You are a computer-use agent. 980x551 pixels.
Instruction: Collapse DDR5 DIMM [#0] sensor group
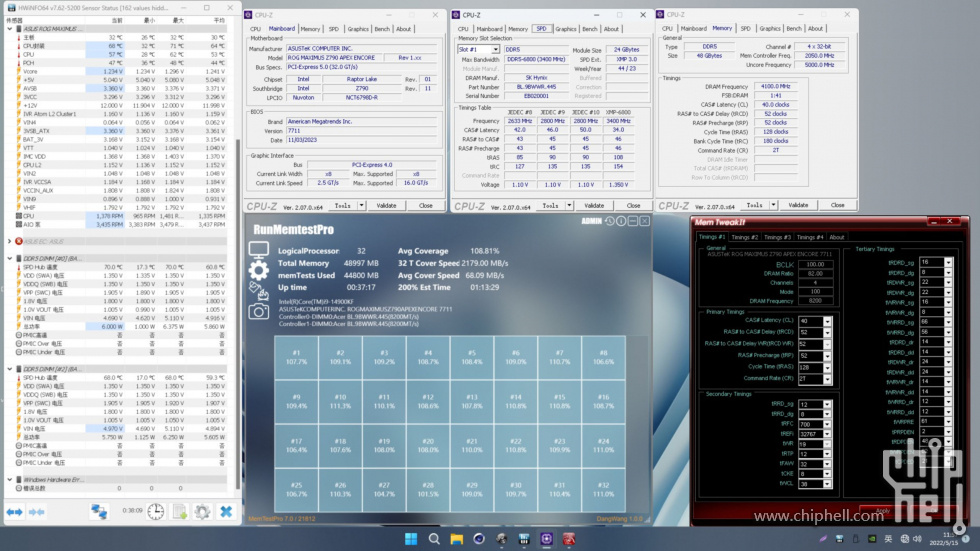(x=9, y=258)
